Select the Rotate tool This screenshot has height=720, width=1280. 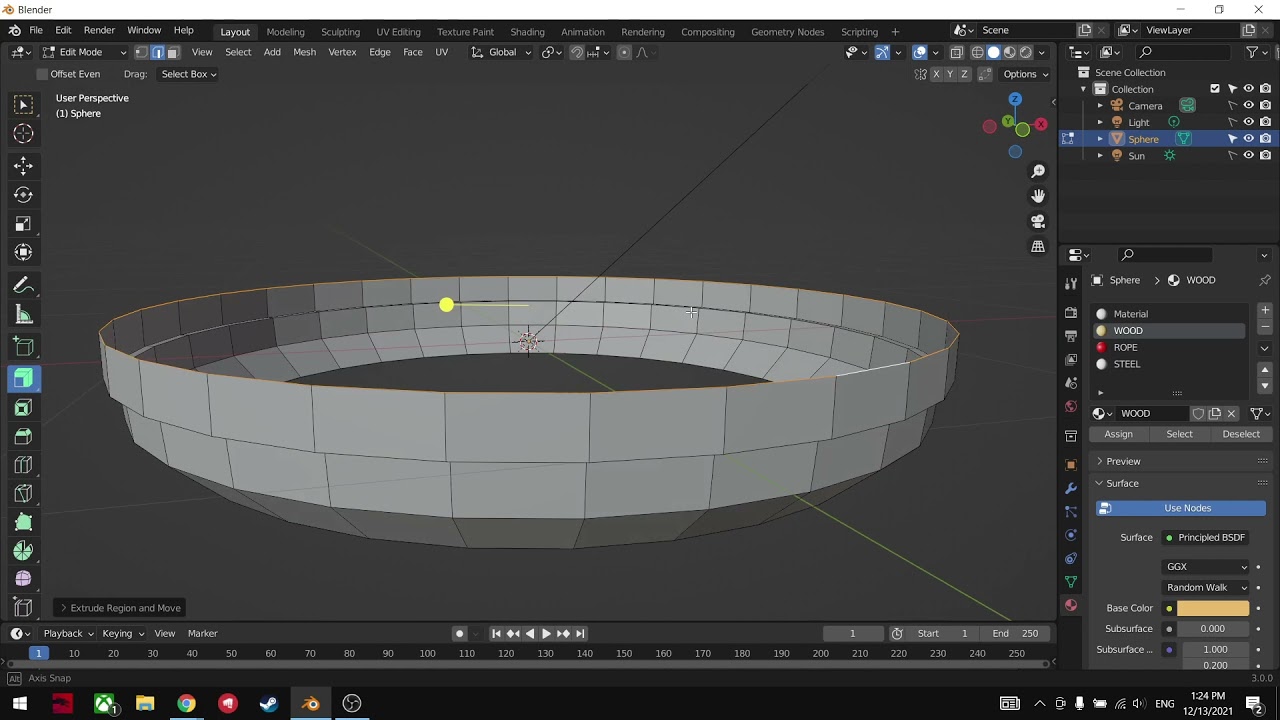(x=23, y=195)
